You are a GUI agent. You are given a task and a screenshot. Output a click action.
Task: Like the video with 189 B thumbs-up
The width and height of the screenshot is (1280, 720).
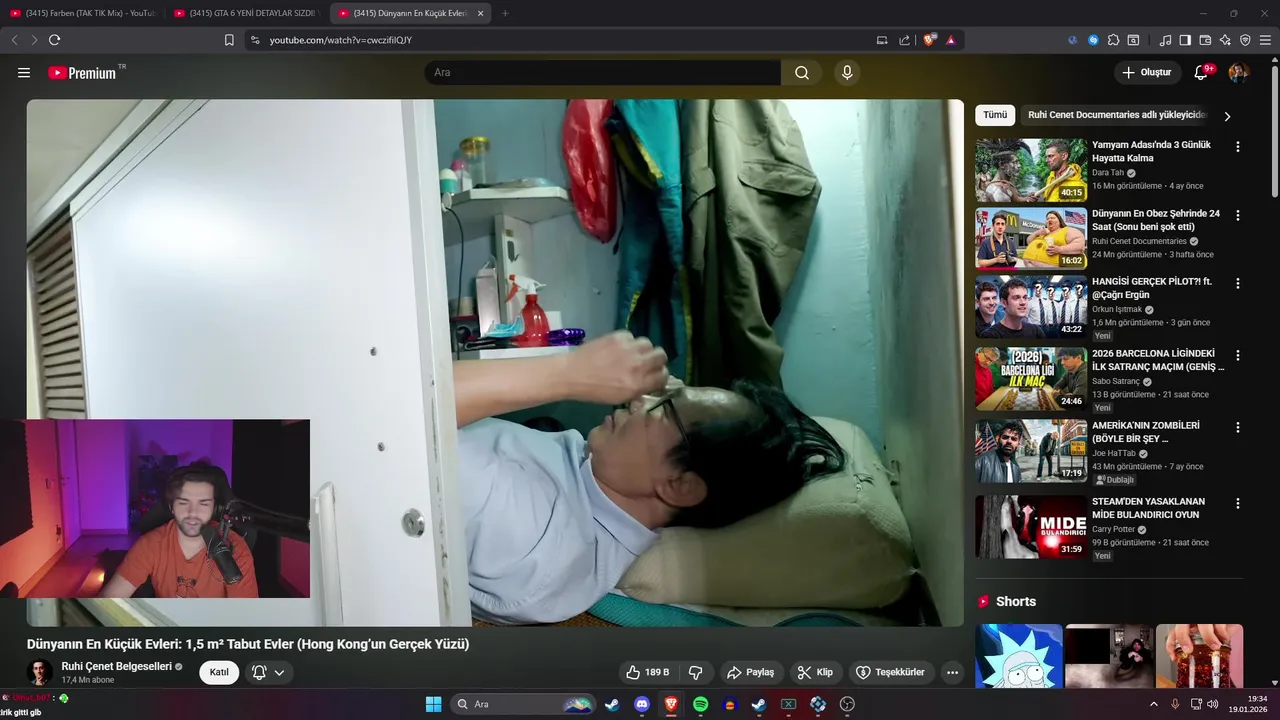(647, 672)
